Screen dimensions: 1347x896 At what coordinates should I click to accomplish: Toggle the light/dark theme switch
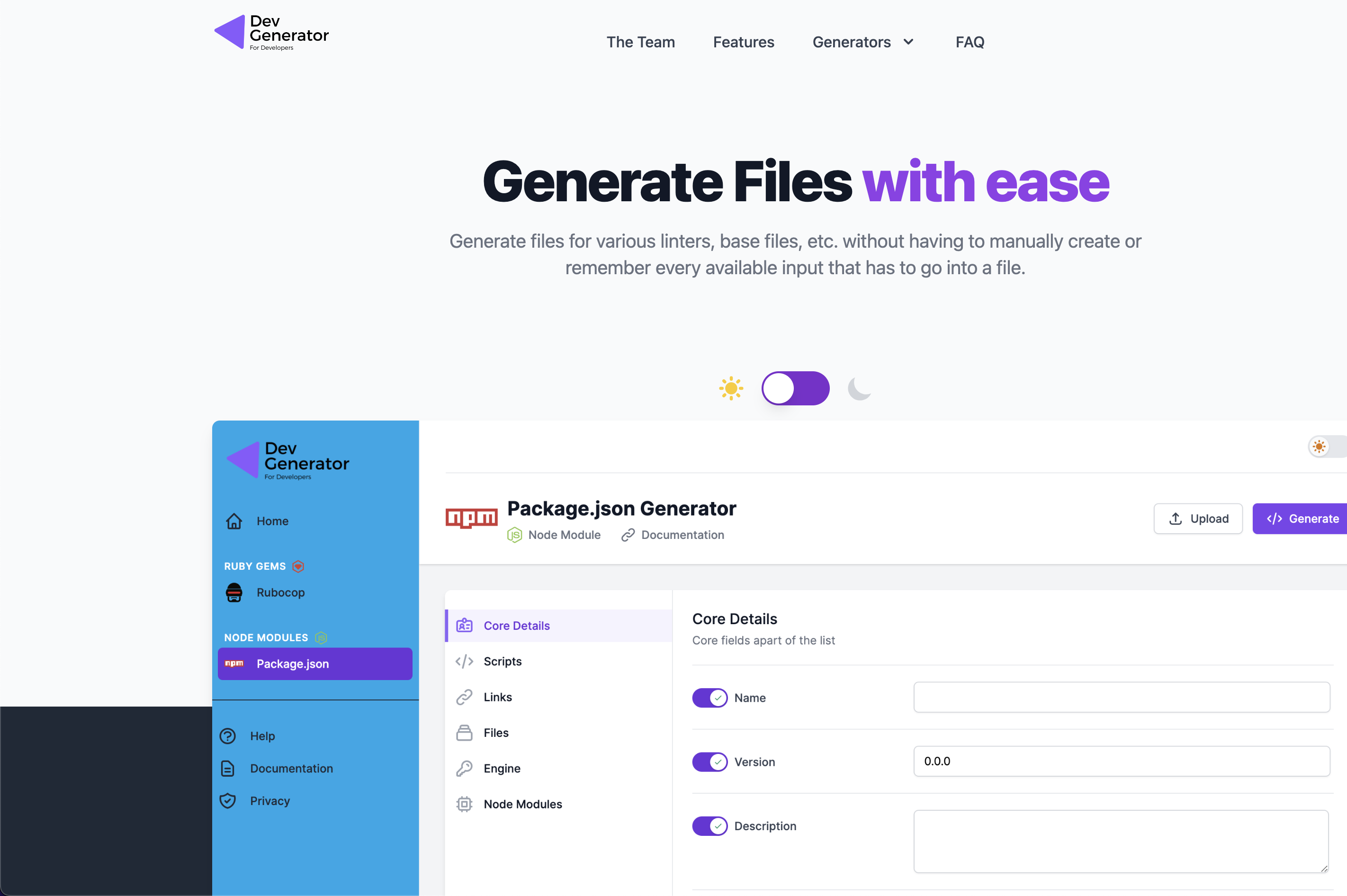click(x=796, y=389)
